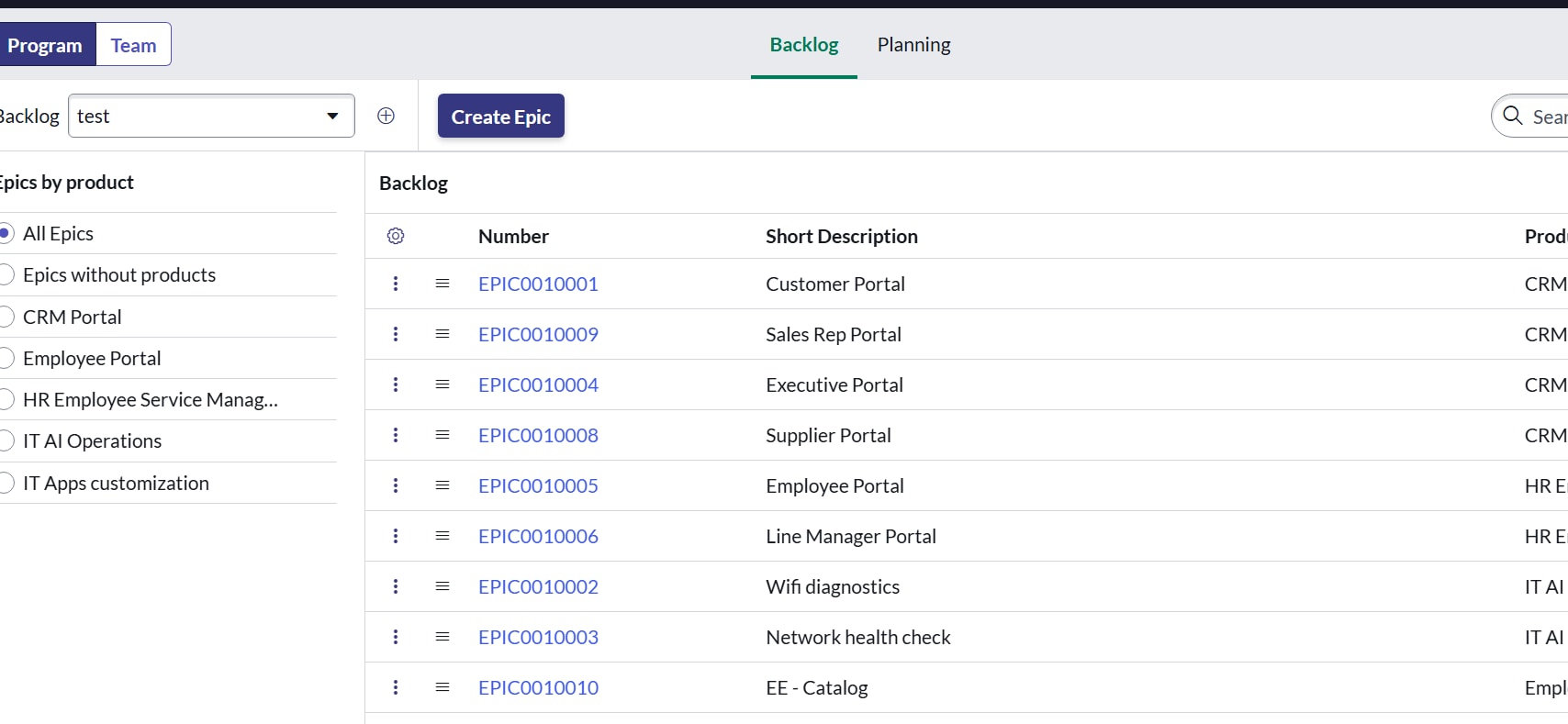Open the backlog list settings gear

tap(396, 236)
